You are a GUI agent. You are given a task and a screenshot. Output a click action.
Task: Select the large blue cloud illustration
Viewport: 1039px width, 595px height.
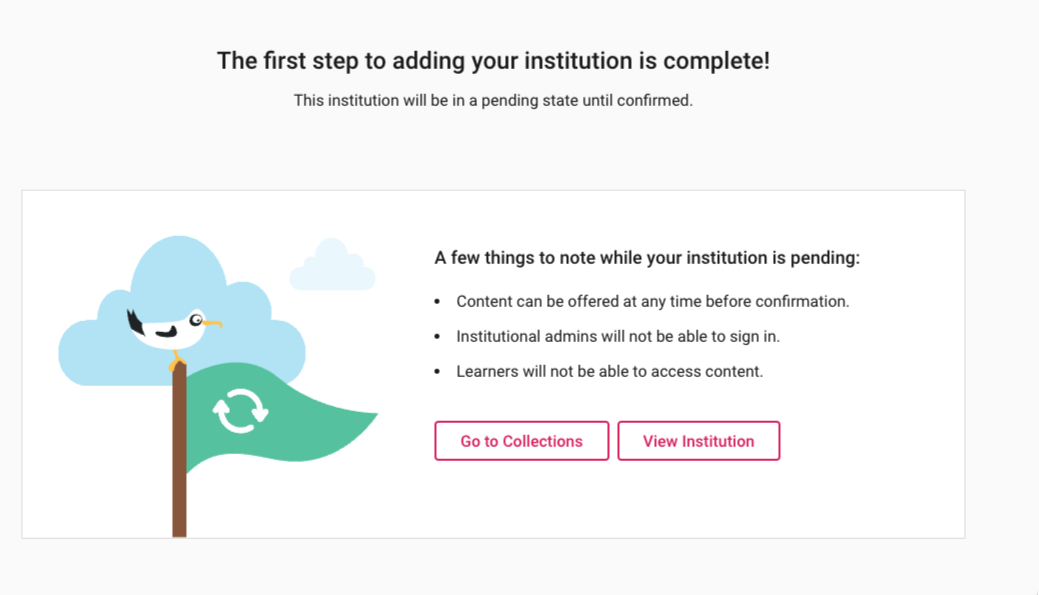pos(180,275)
